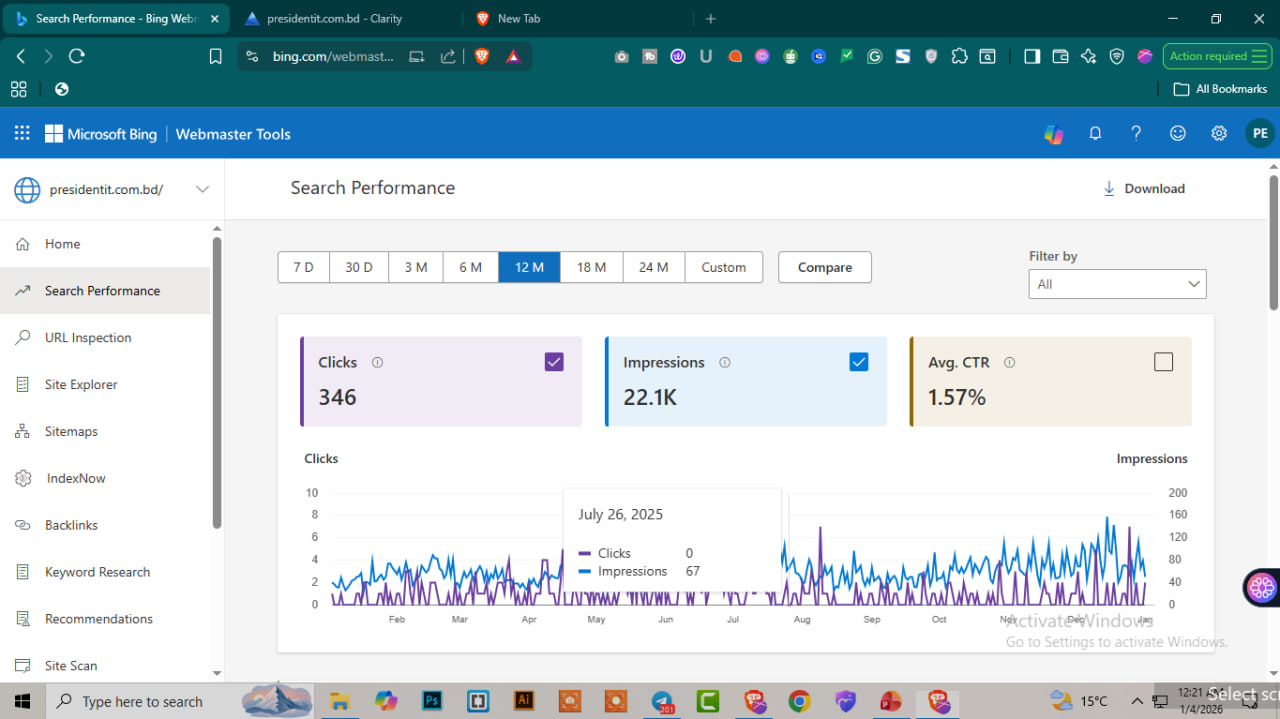Screen dimensions: 1280x719
Task: Click the feedback smiley face icon
Action: (x=1178, y=133)
